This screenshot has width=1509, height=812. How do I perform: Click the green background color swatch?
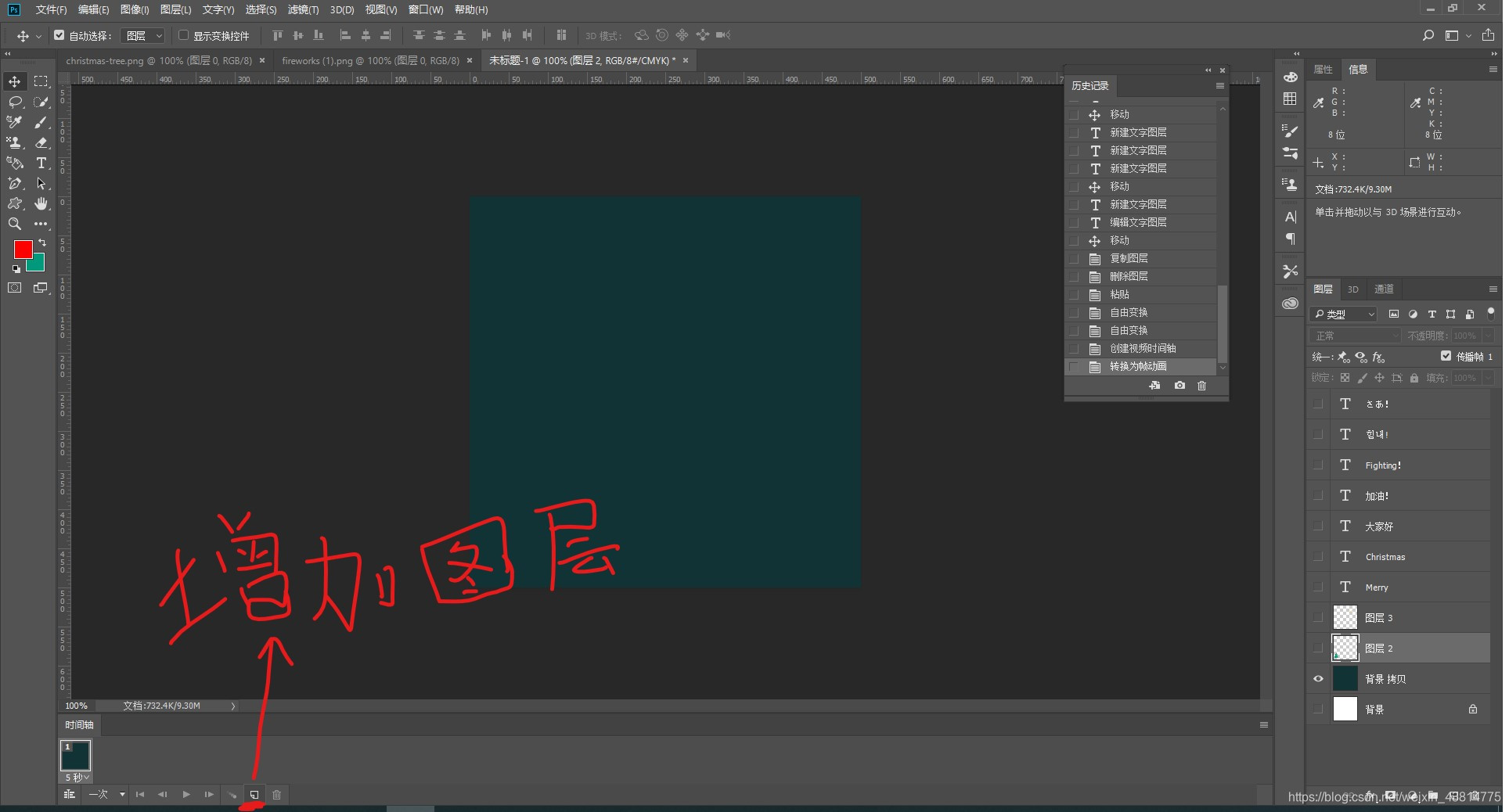(38, 265)
